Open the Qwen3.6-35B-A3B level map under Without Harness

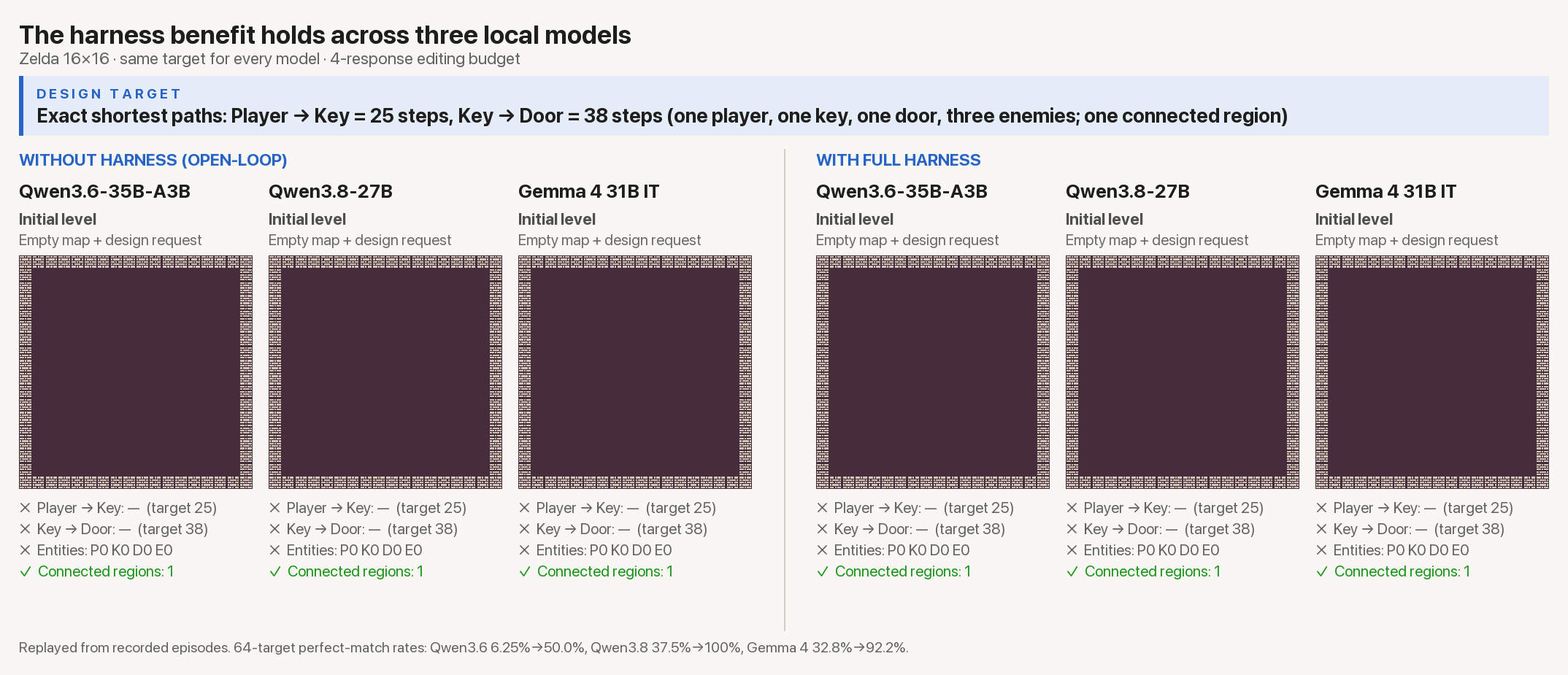click(x=136, y=372)
